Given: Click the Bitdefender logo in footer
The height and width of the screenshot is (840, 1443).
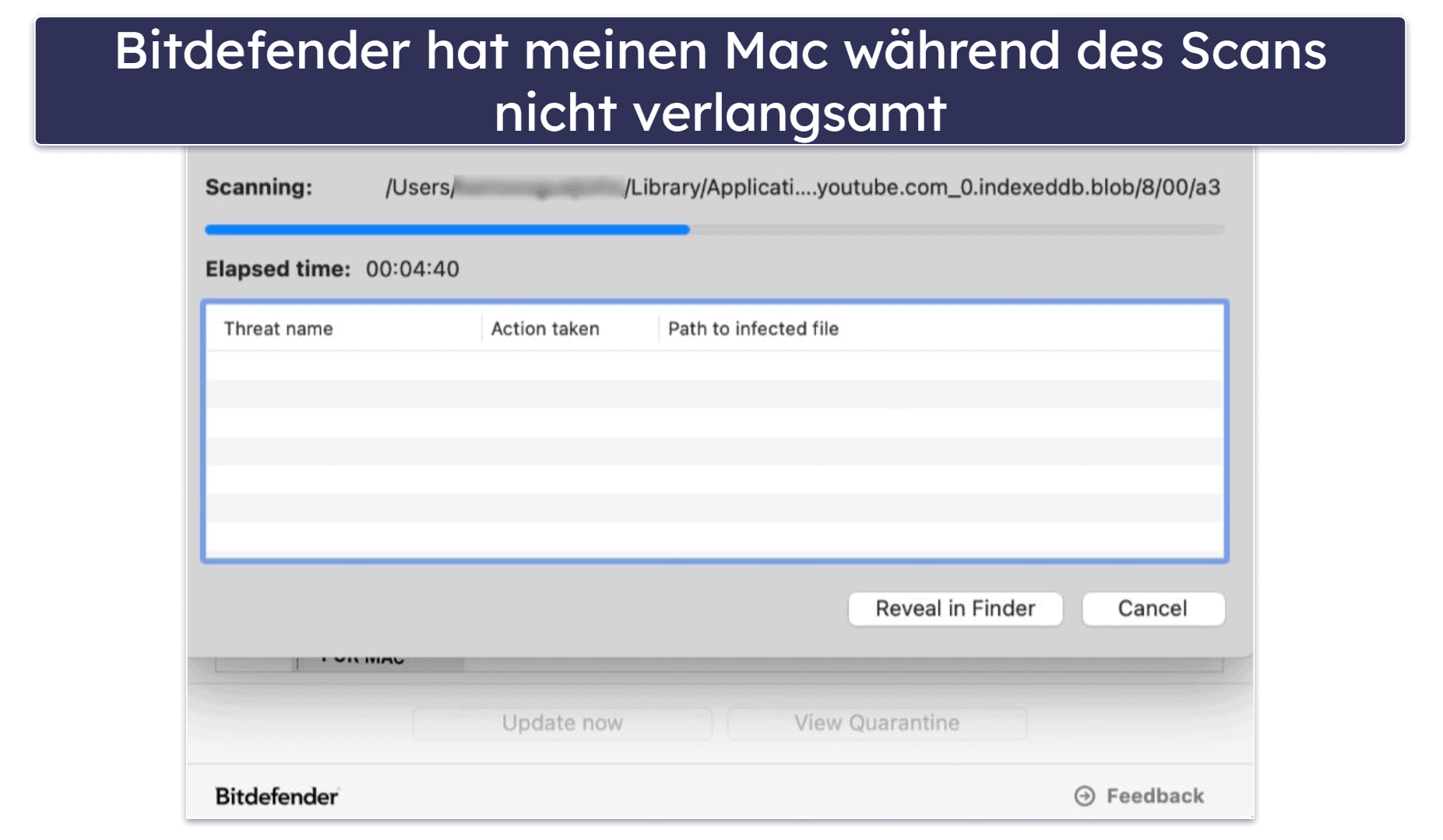Looking at the screenshot, I should coord(276,796).
